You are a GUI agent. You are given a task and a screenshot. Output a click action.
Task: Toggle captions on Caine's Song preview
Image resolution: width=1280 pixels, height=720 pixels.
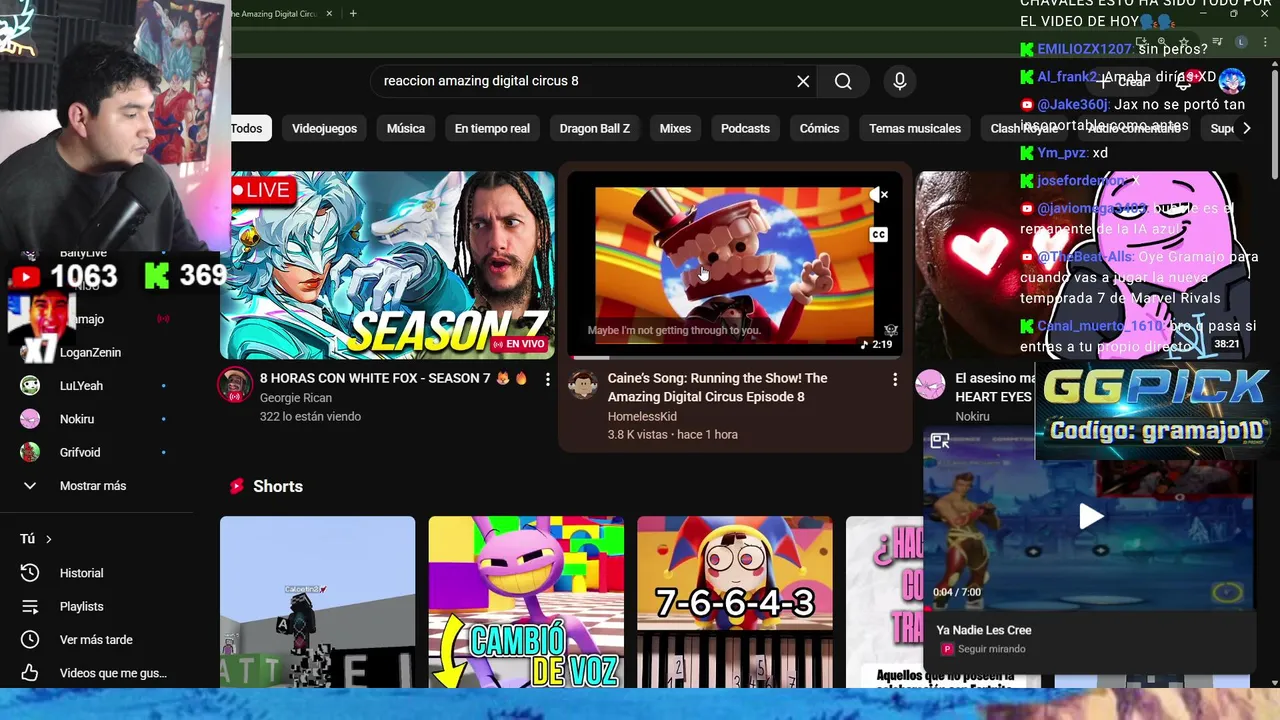pos(878,234)
